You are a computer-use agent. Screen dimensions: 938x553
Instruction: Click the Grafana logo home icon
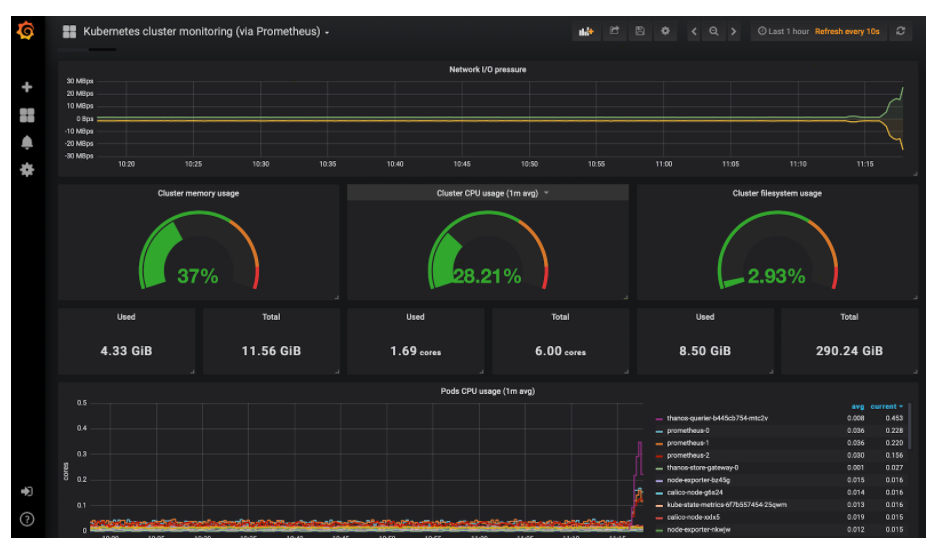coord(27,32)
